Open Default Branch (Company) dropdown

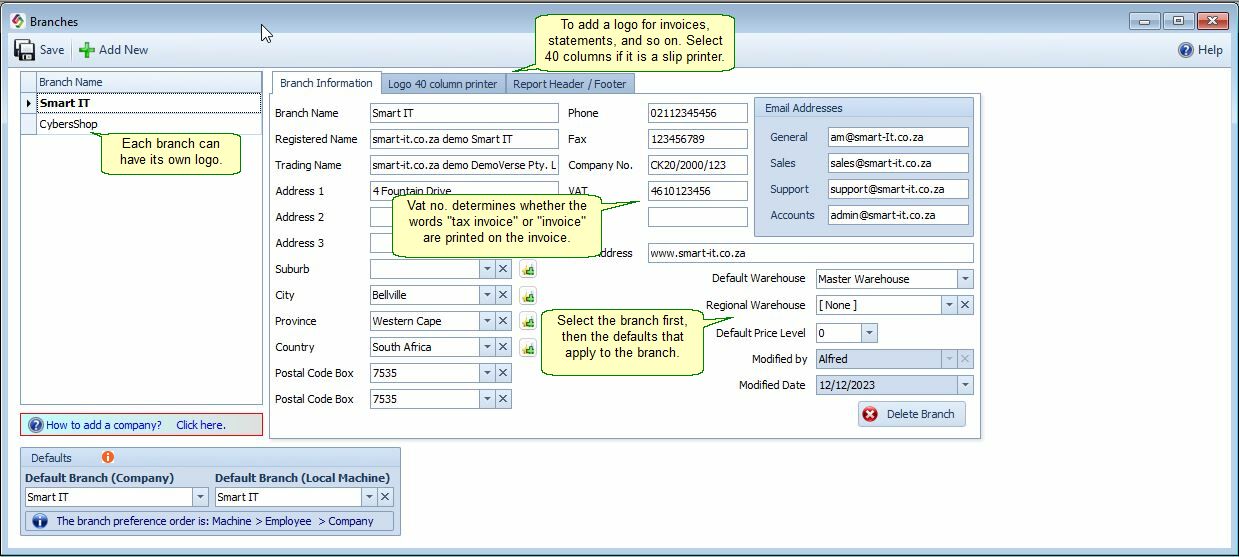[x=200, y=497]
